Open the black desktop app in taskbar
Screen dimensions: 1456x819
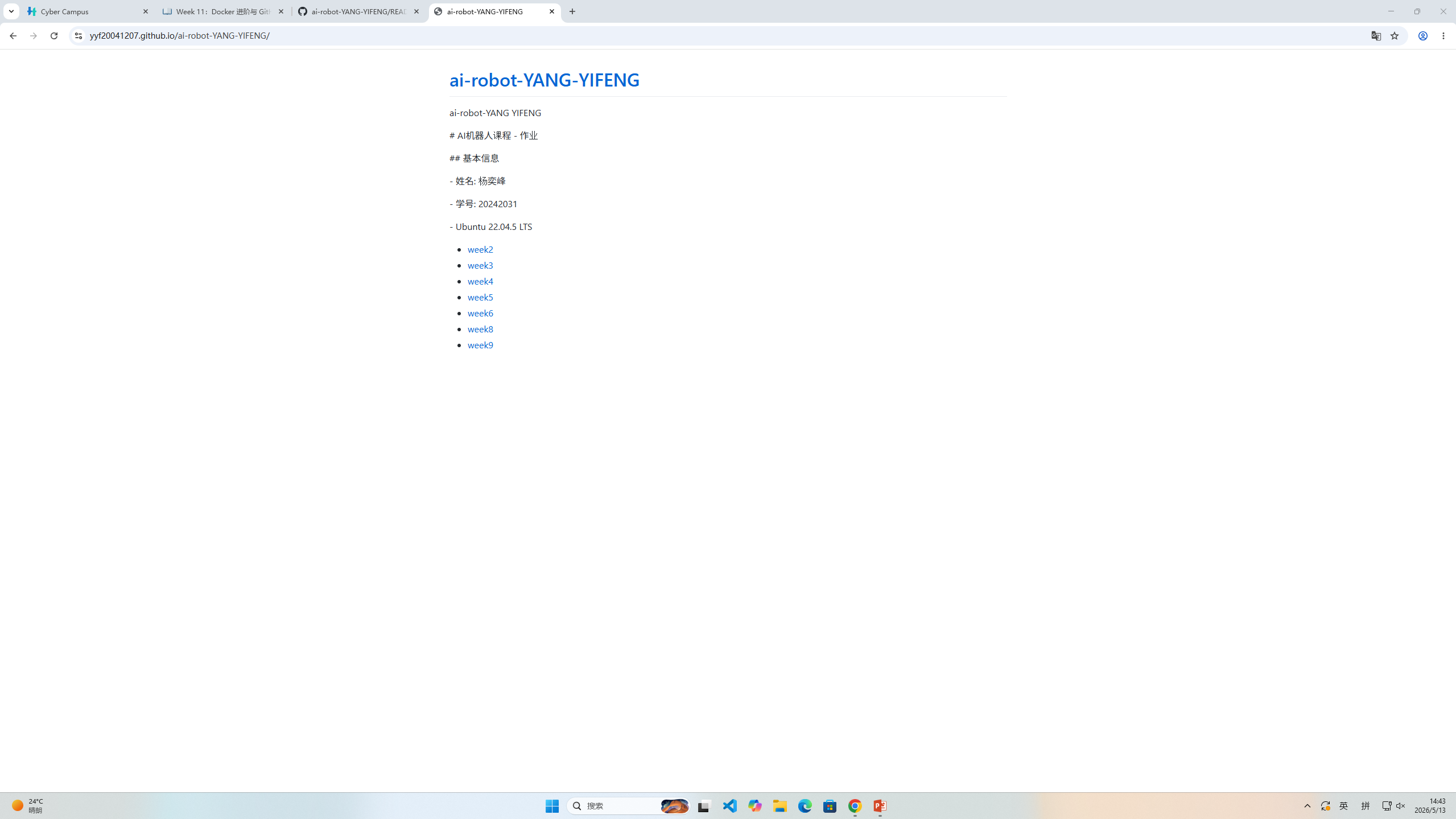704,806
